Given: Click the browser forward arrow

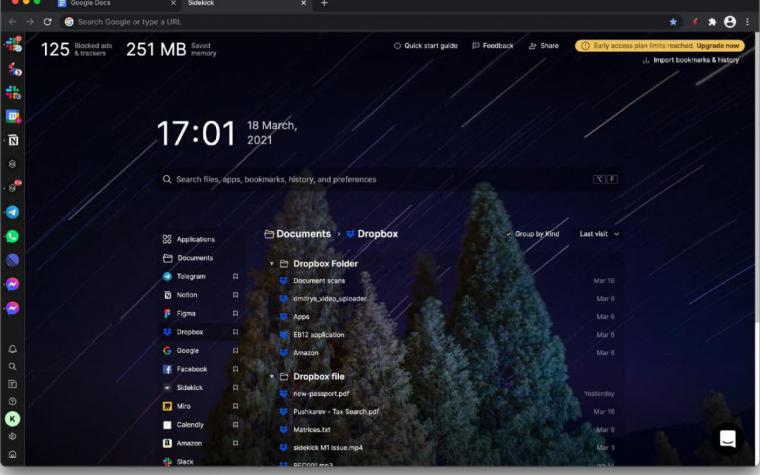Looking at the screenshot, I should tap(30, 22).
